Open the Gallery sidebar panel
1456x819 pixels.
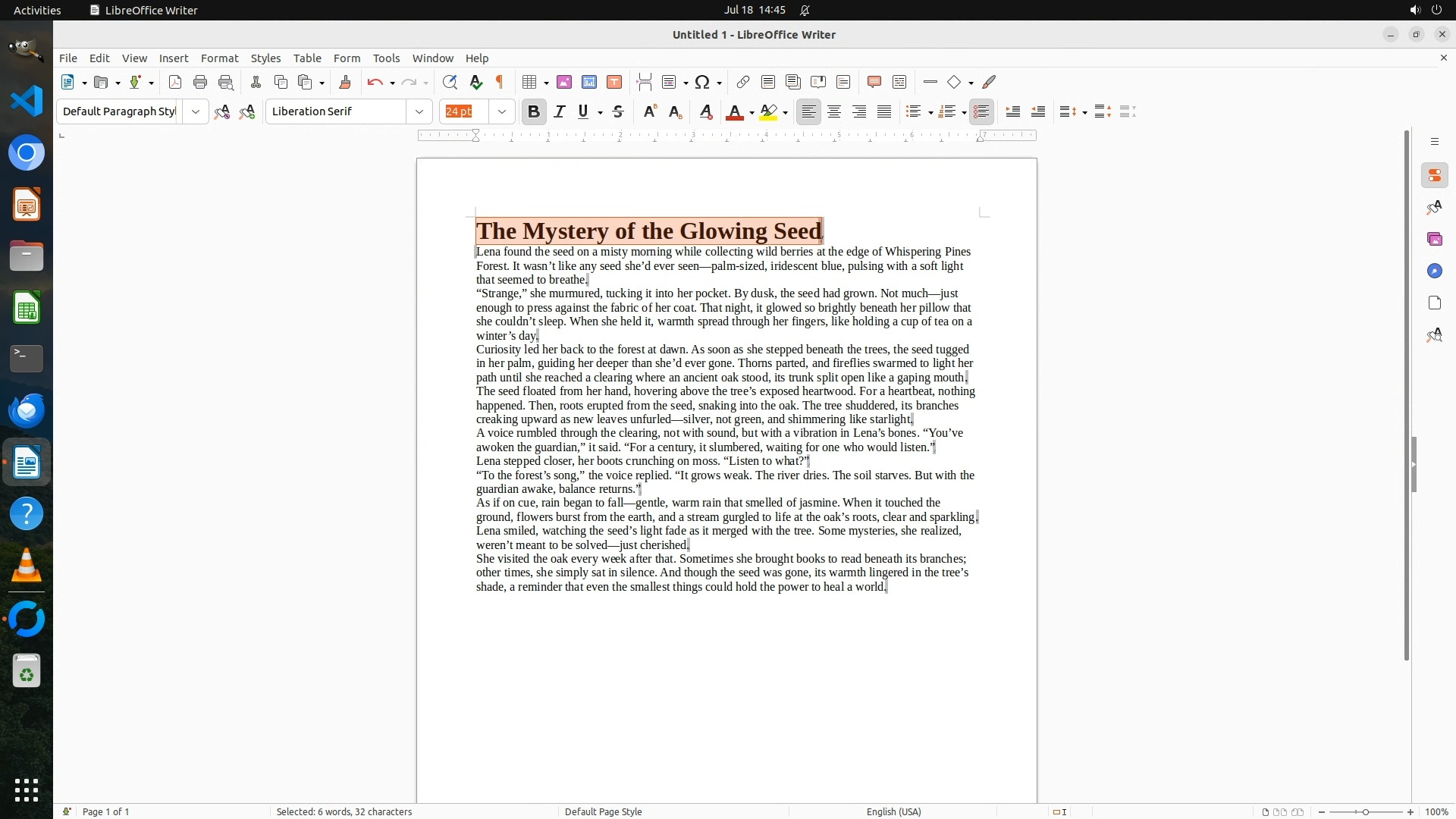click(1434, 240)
